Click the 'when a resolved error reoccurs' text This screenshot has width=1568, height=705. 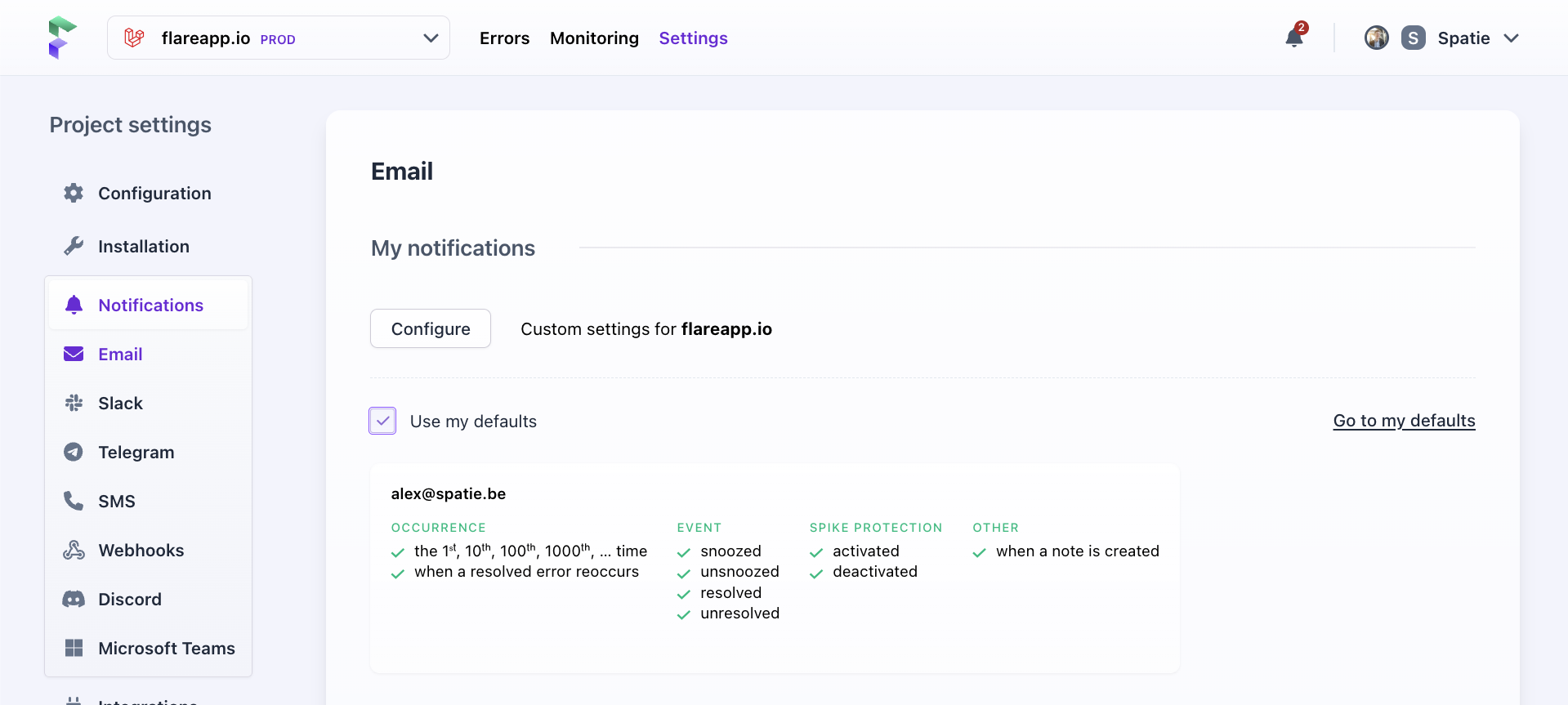tap(526, 572)
